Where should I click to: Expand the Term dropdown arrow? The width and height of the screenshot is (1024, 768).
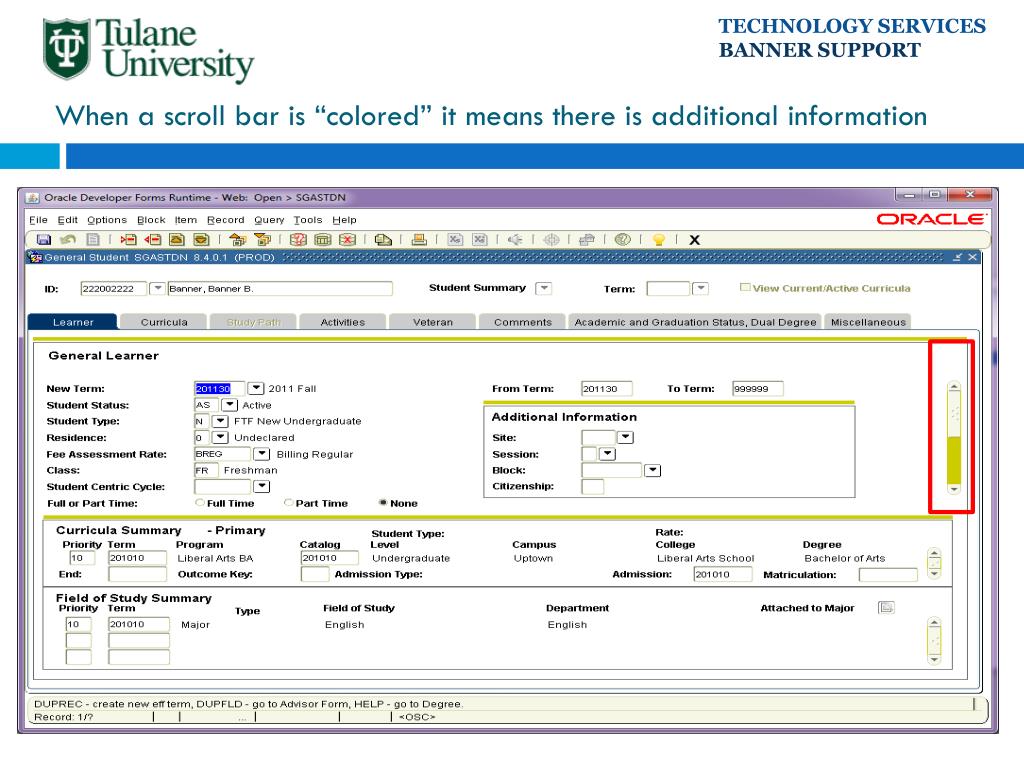point(700,289)
